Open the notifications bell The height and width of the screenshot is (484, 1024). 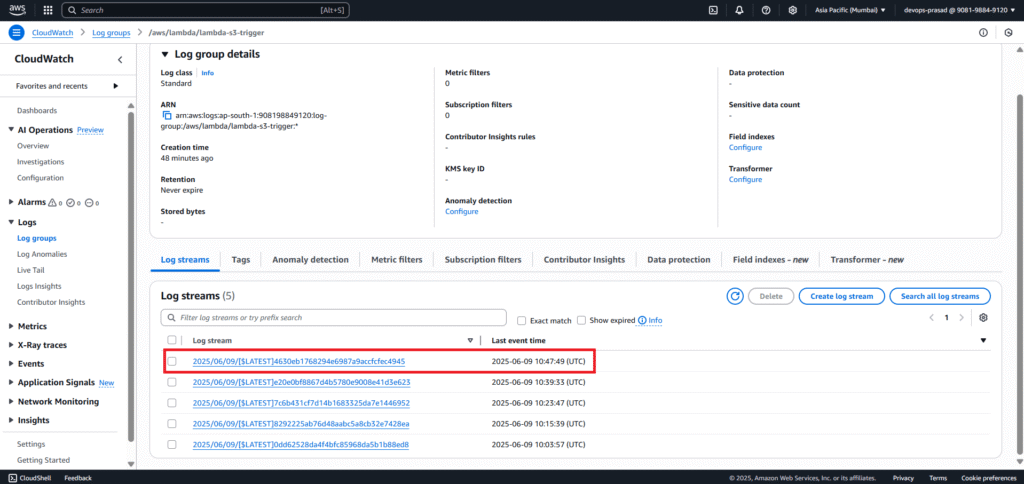coord(740,10)
